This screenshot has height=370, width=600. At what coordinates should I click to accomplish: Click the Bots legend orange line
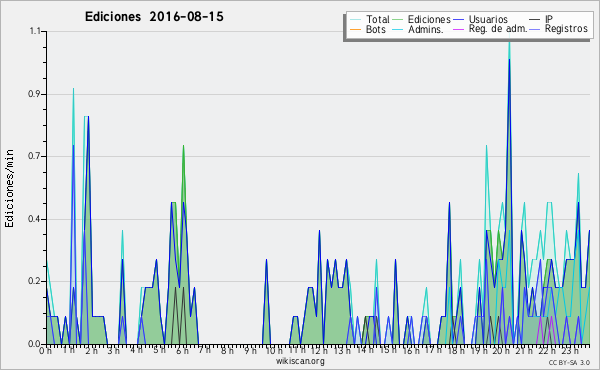355,29
